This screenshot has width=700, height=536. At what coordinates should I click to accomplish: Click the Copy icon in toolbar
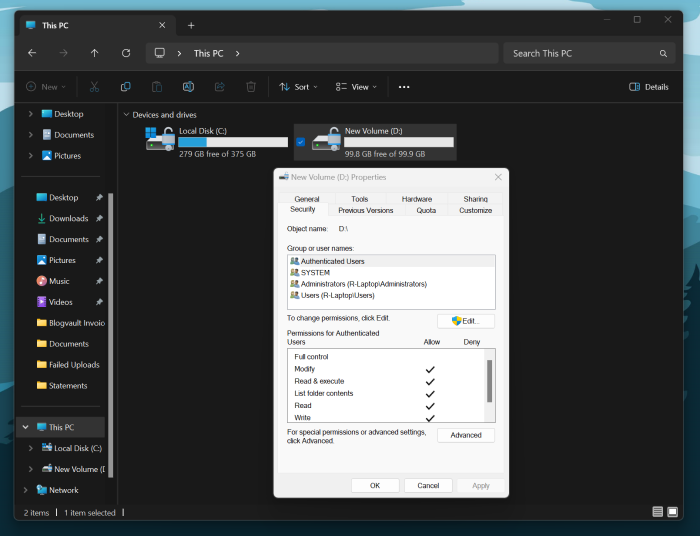pos(125,87)
